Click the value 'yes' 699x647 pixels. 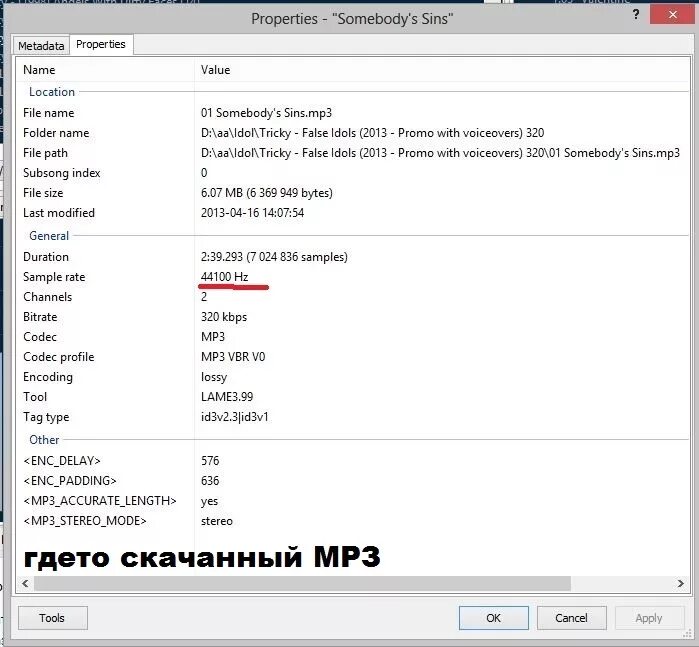pos(210,501)
